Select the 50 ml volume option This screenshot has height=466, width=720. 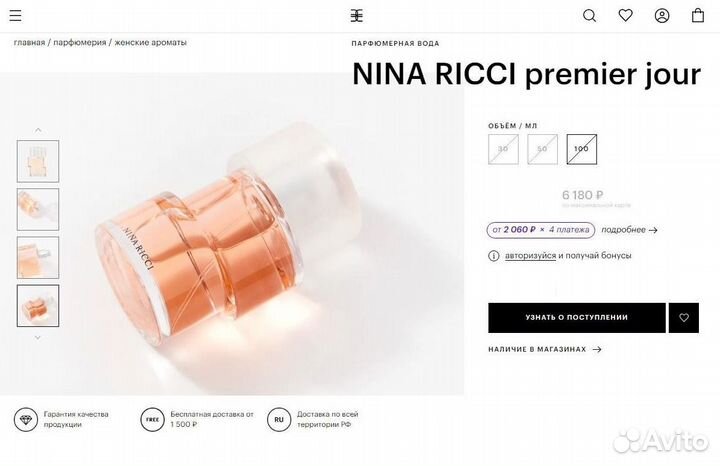(x=542, y=149)
